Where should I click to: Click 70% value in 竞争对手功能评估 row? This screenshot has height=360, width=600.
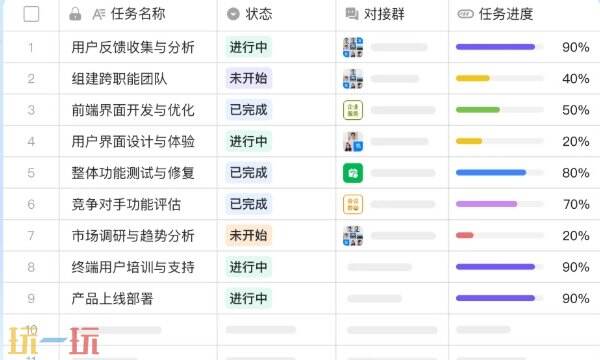[576, 204]
